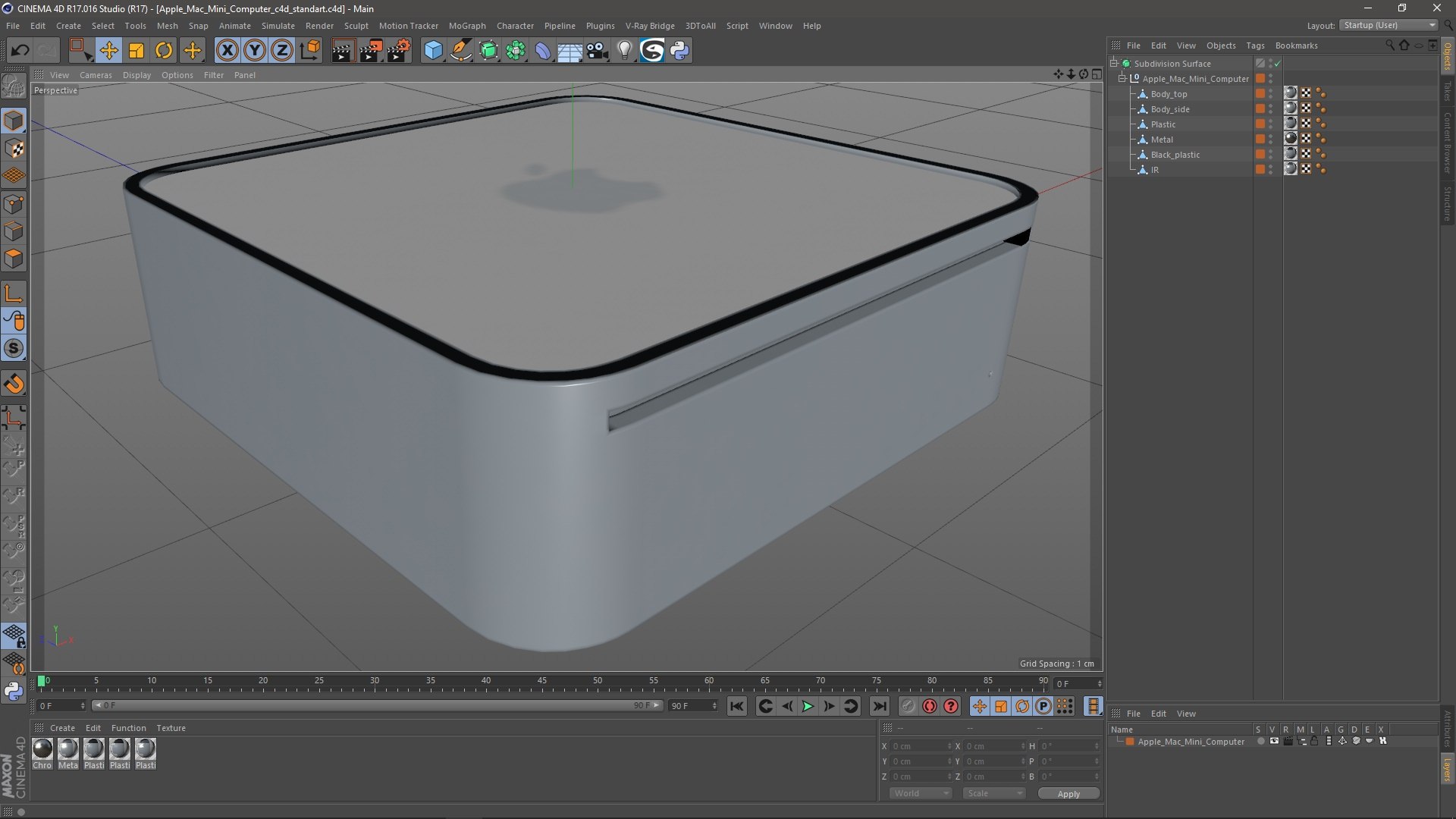Toggle layer solo dot for Apple_Mac_Mini_Computer
Screen dimensions: 1456x819
1260,742
